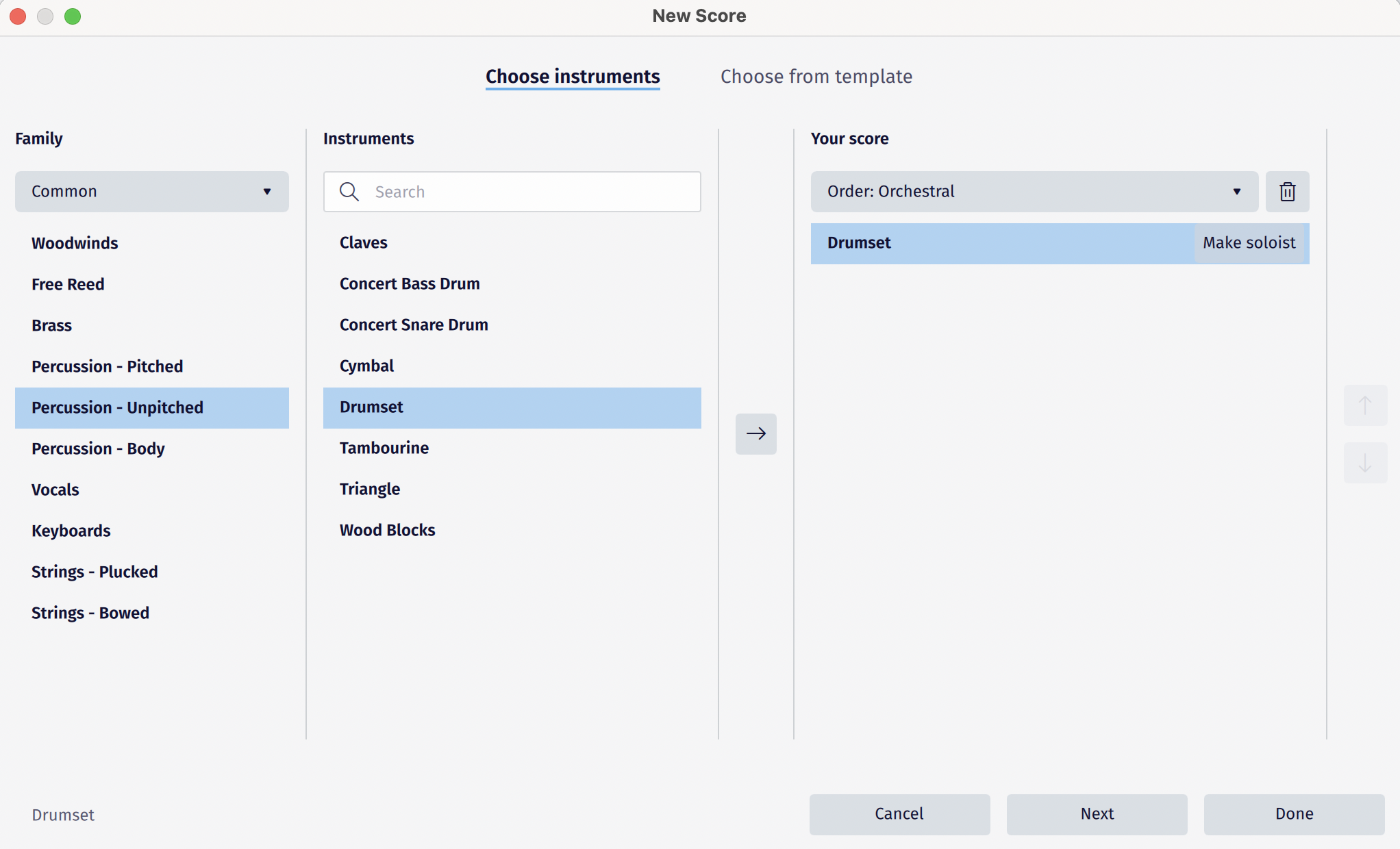The width and height of the screenshot is (1400, 849).
Task: Delete score contents using the trash icon
Action: 1287,192
